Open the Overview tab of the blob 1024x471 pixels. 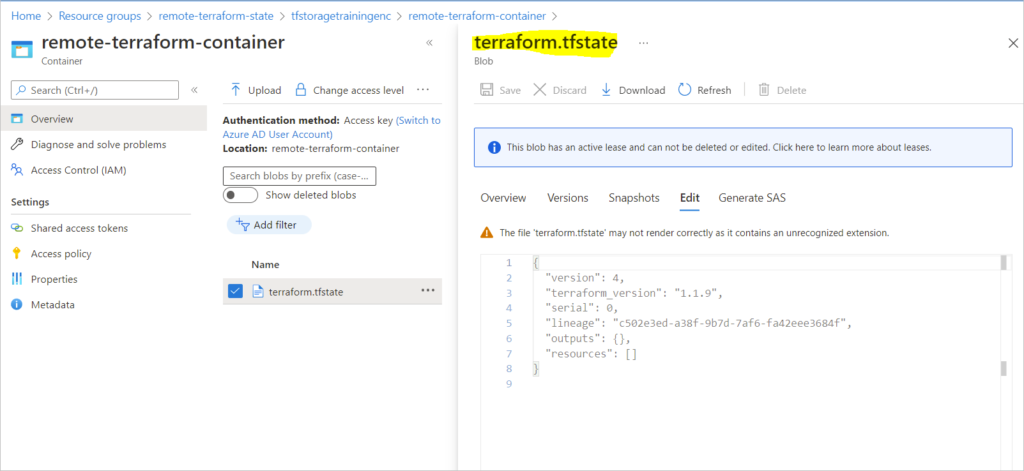click(504, 197)
